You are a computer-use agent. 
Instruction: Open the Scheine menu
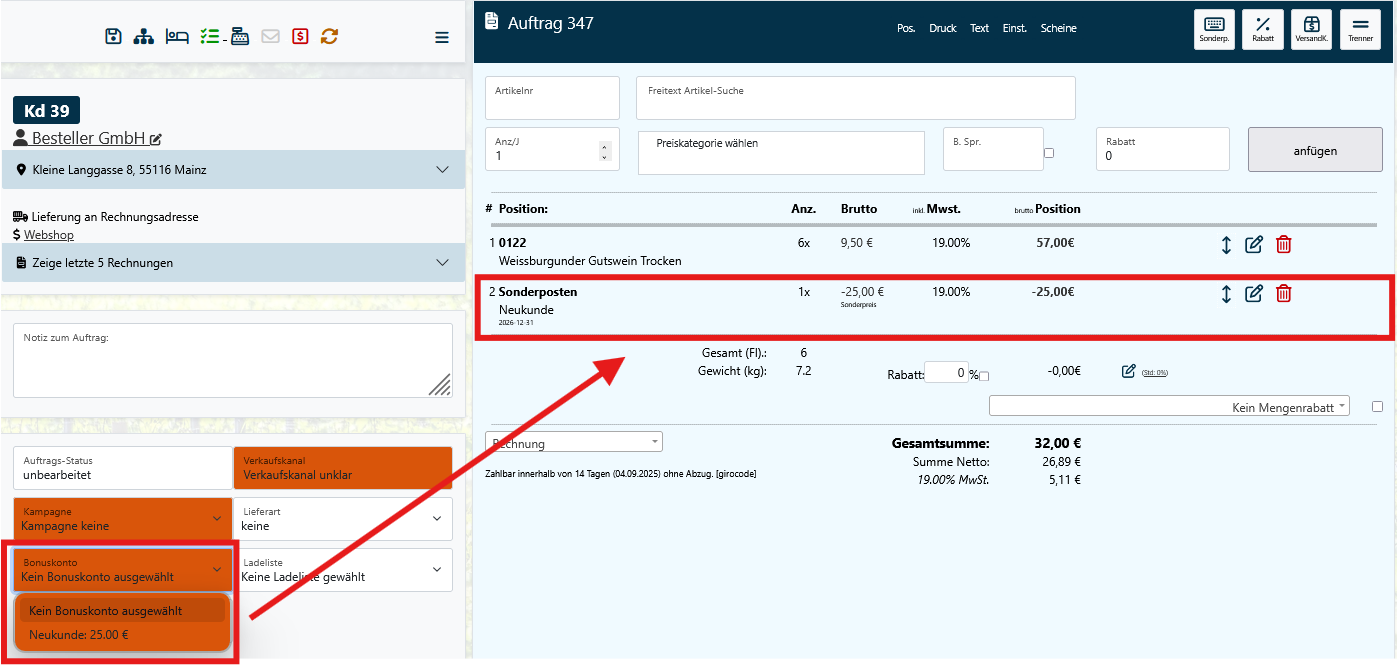[1058, 28]
